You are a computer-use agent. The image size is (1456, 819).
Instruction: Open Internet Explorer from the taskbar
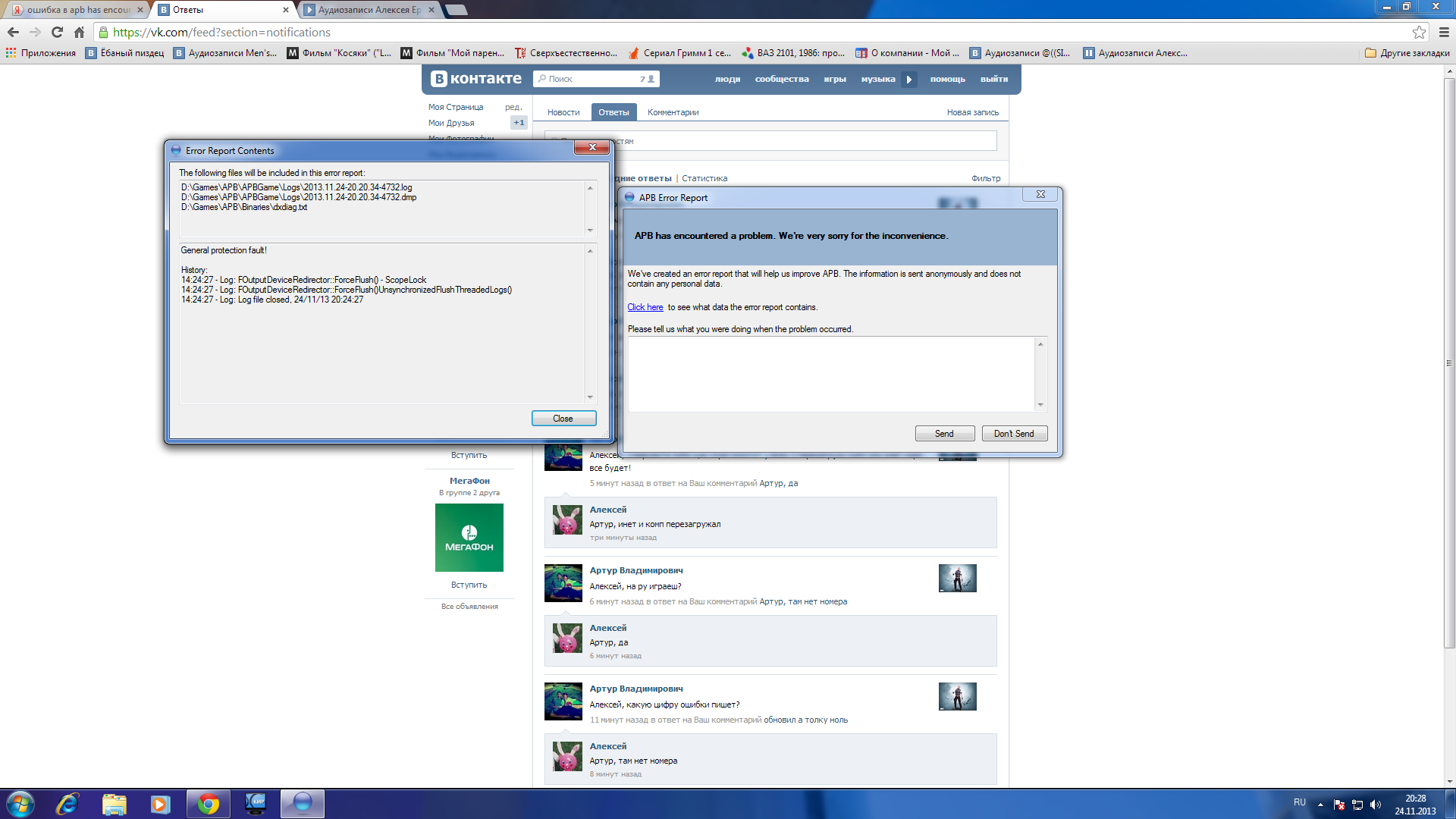67,804
